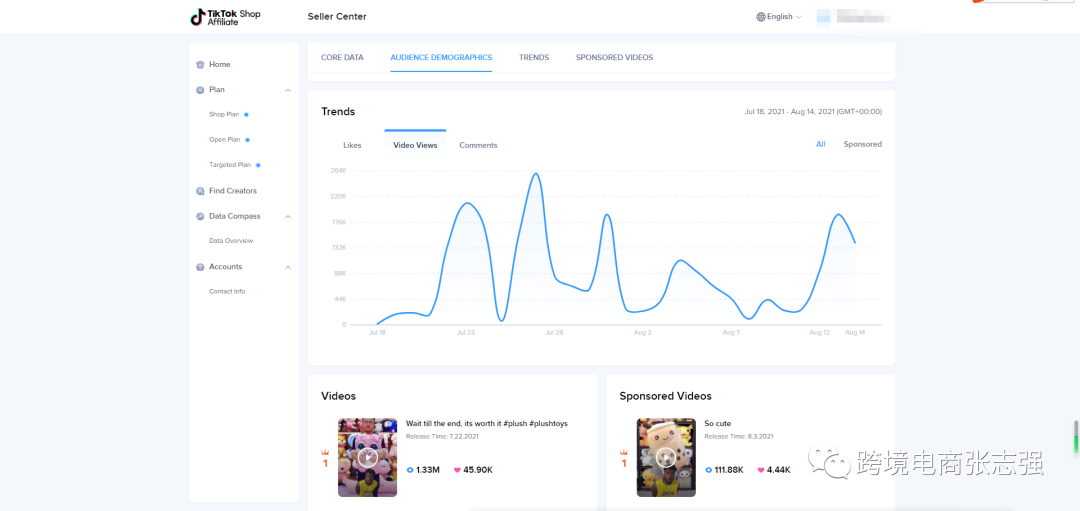Click the Accounts sidebar icon
The height and width of the screenshot is (511, 1080).
pos(200,267)
